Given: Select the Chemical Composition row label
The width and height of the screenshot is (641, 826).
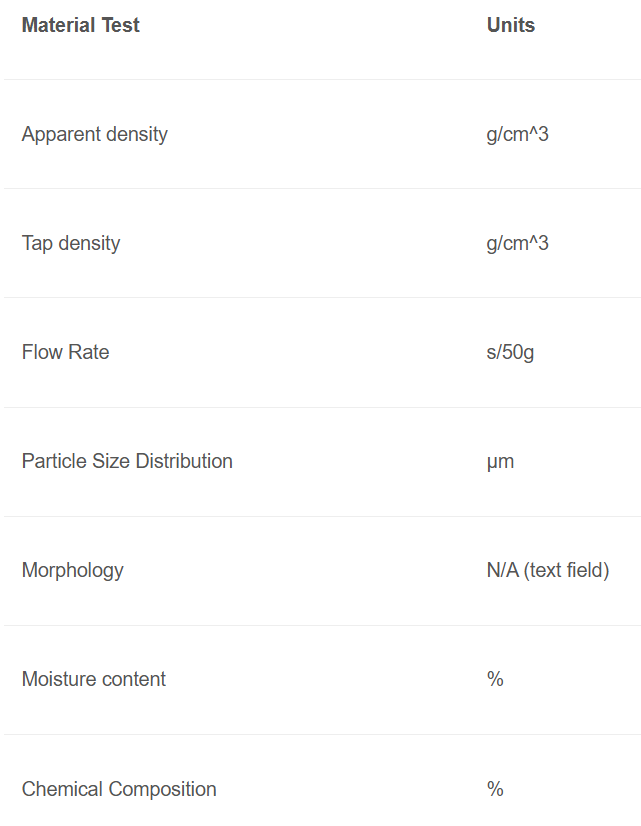Looking at the screenshot, I should click(119, 789).
